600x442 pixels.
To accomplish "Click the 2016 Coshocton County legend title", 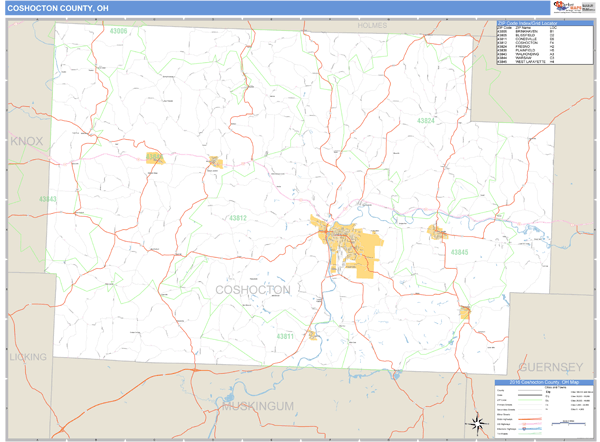I will click(543, 384).
